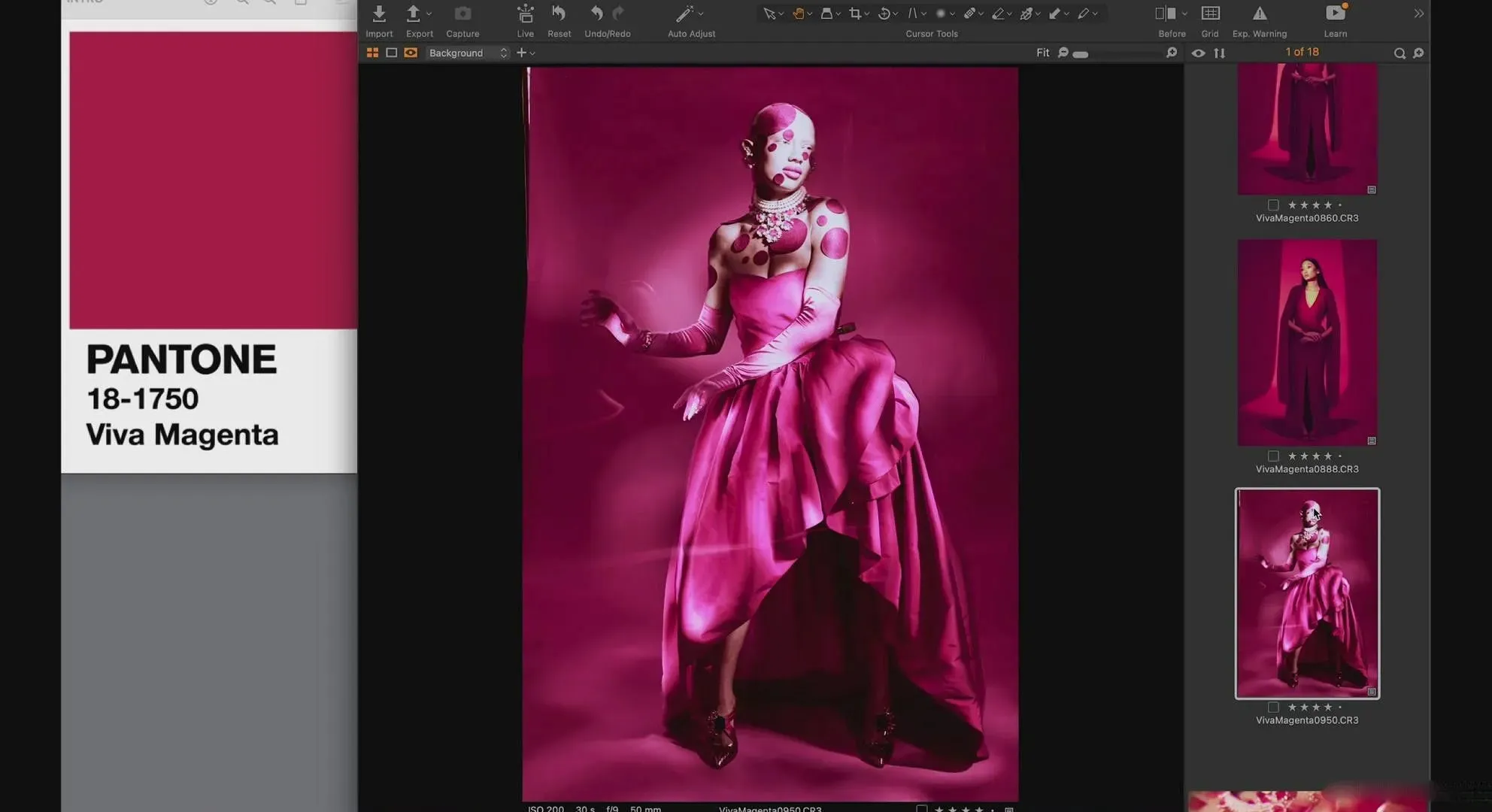Show the Grid overlay
The width and height of the screenshot is (1492, 812).
(x=1210, y=14)
